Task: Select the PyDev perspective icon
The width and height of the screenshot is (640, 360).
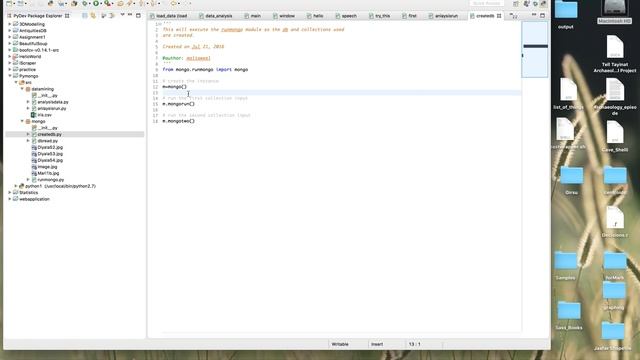Action: coord(543,4)
